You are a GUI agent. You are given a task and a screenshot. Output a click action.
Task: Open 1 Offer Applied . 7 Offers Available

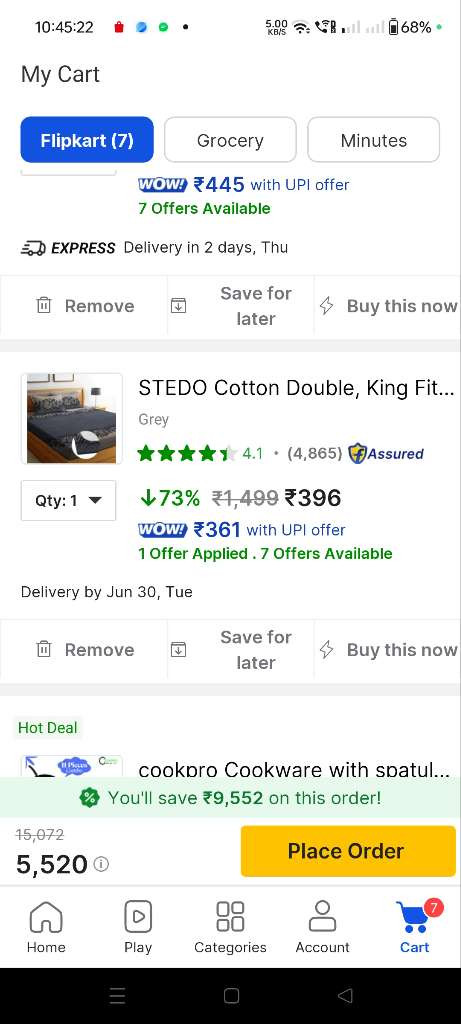(265, 553)
